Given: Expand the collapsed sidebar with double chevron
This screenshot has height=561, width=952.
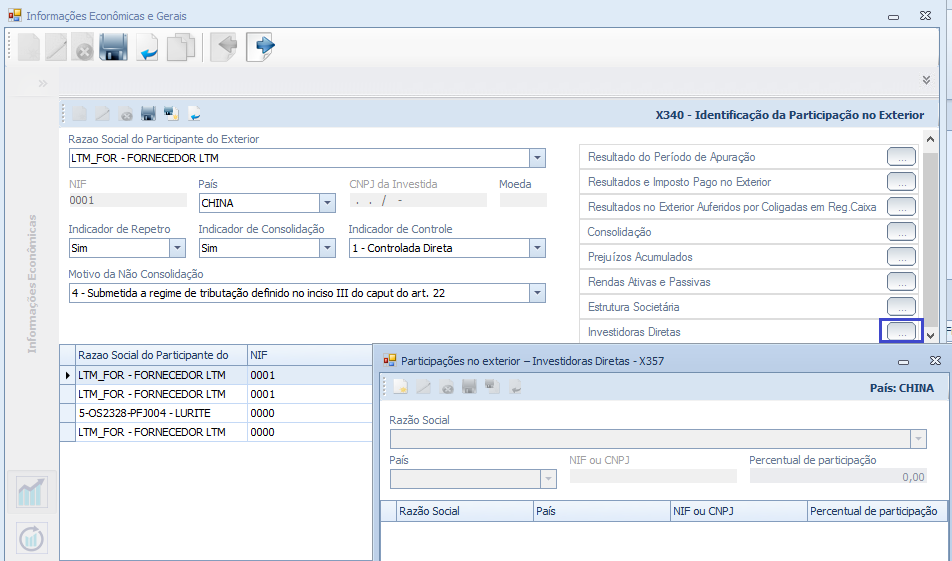Looking at the screenshot, I should [43, 83].
